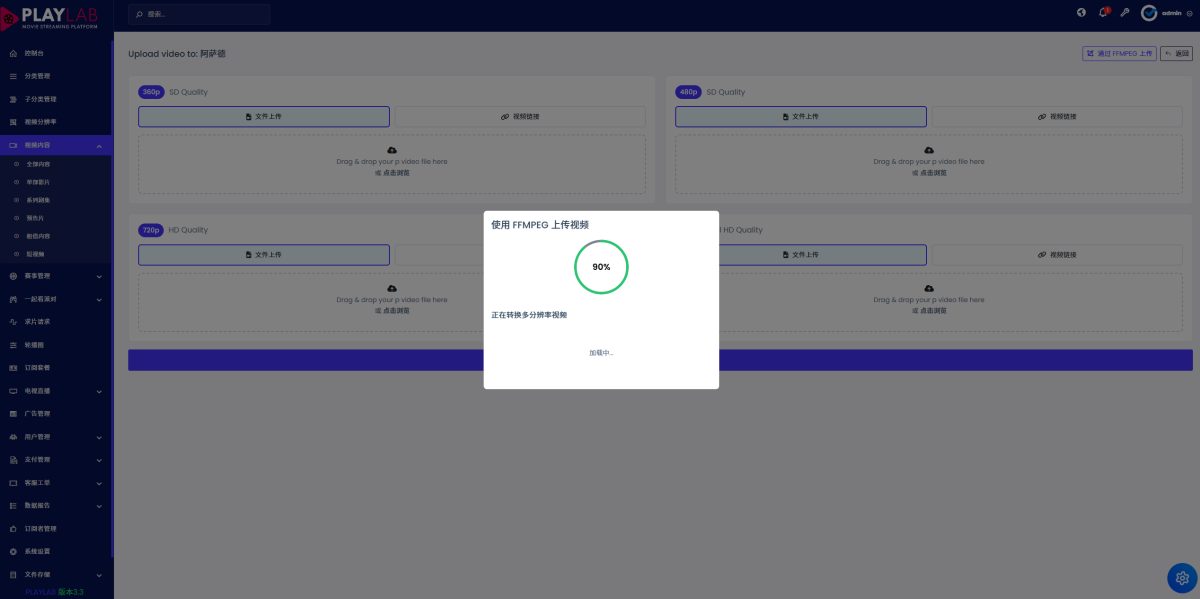
Task: Click the 返回 back button
Action: (x=1177, y=54)
